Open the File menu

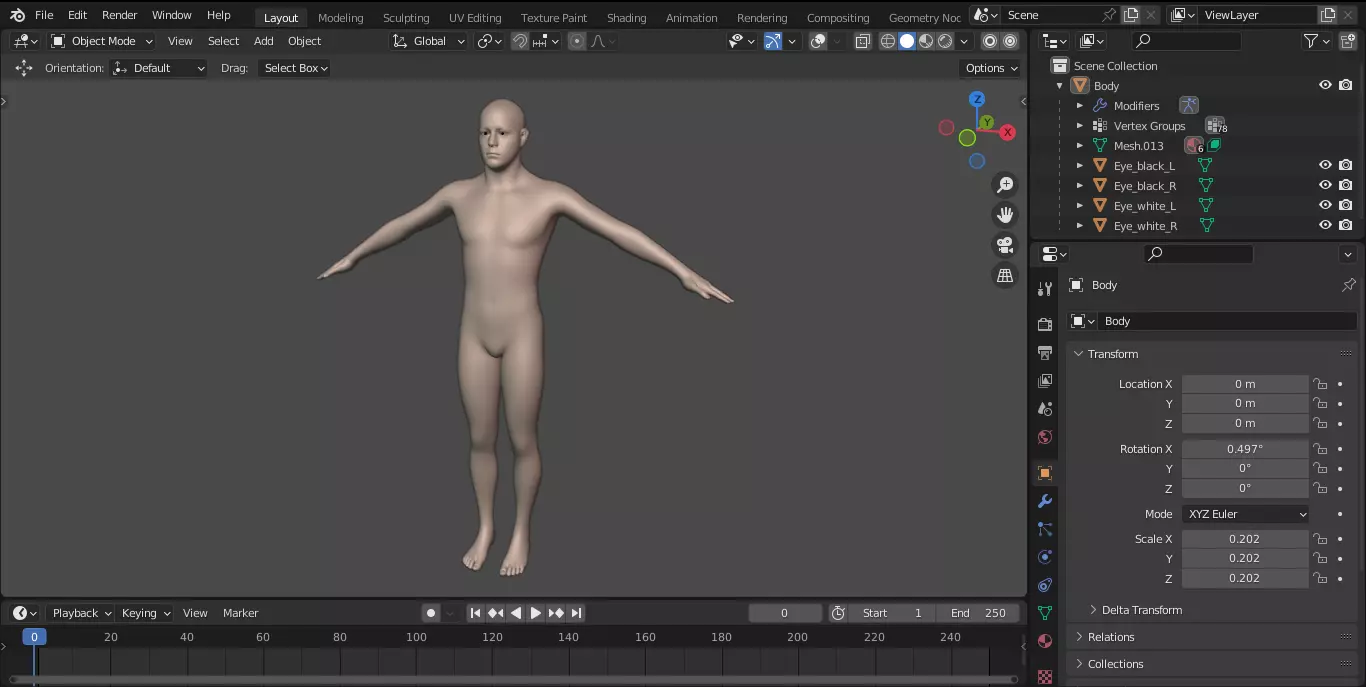(44, 15)
